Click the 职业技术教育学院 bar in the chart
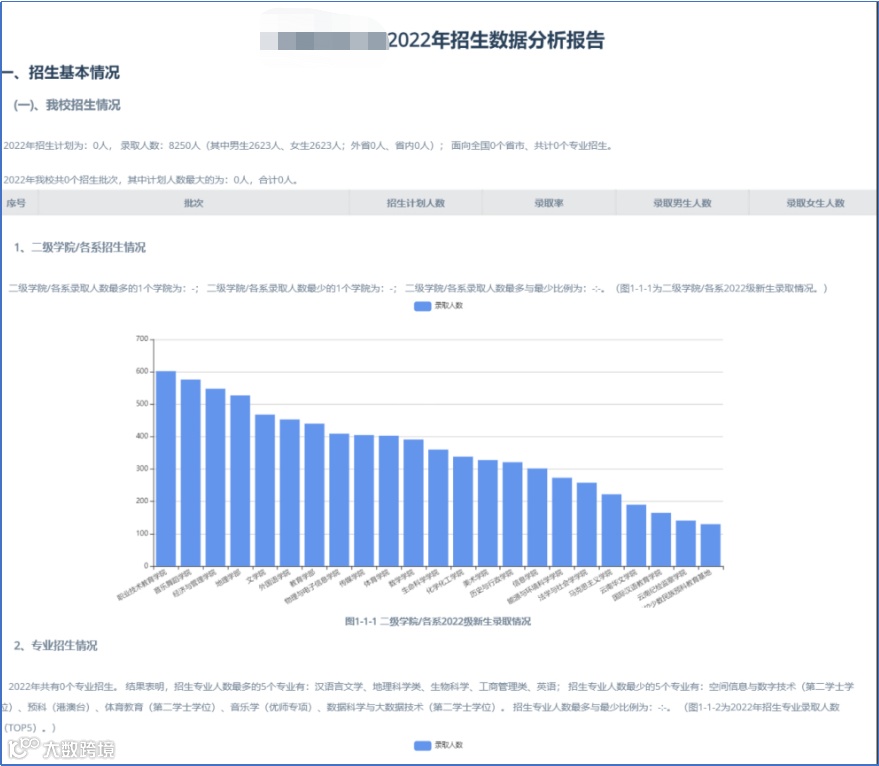 pyautogui.click(x=166, y=468)
